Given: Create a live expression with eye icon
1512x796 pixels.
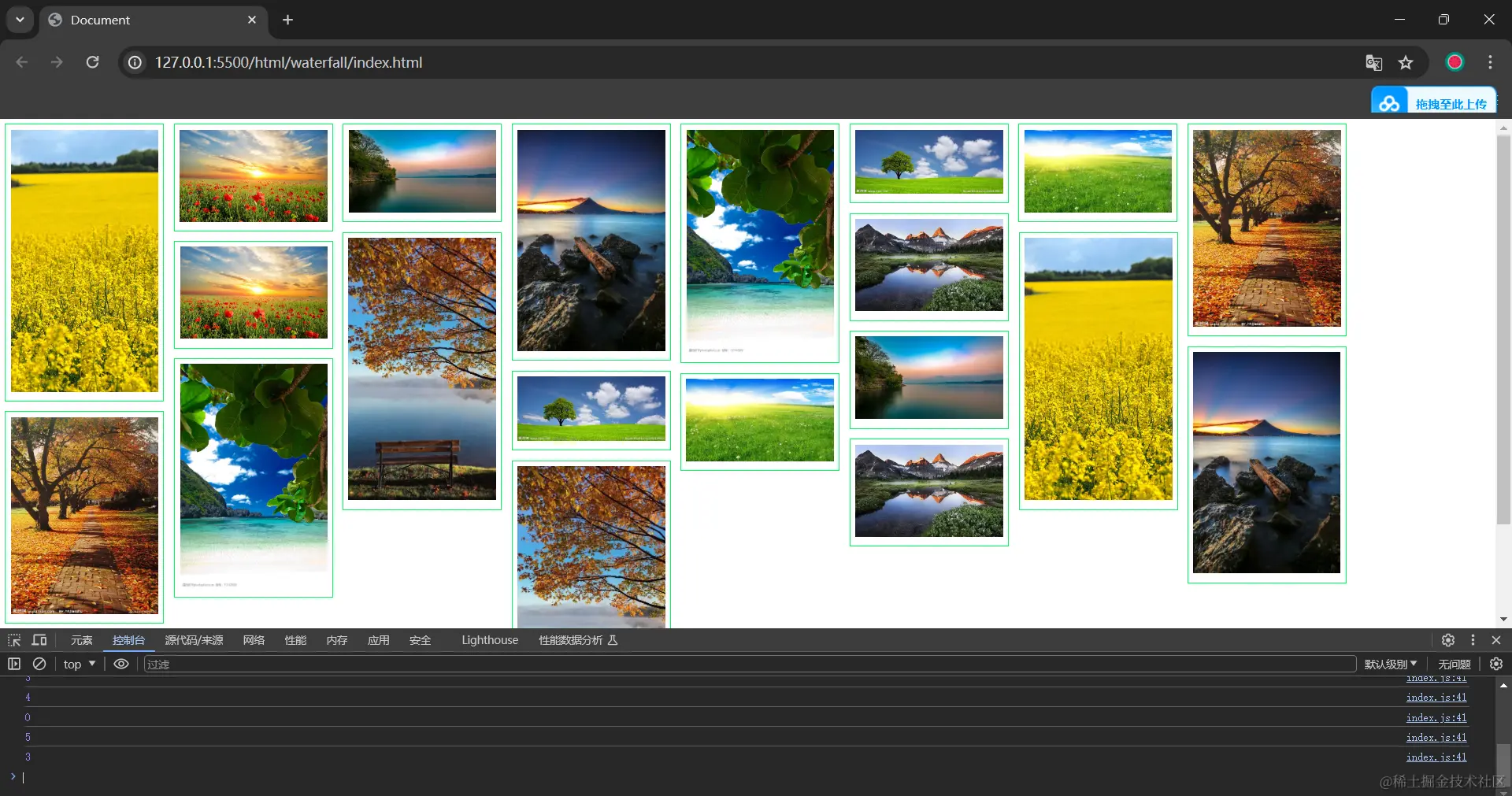Looking at the screenshot, I should (121, 664).
